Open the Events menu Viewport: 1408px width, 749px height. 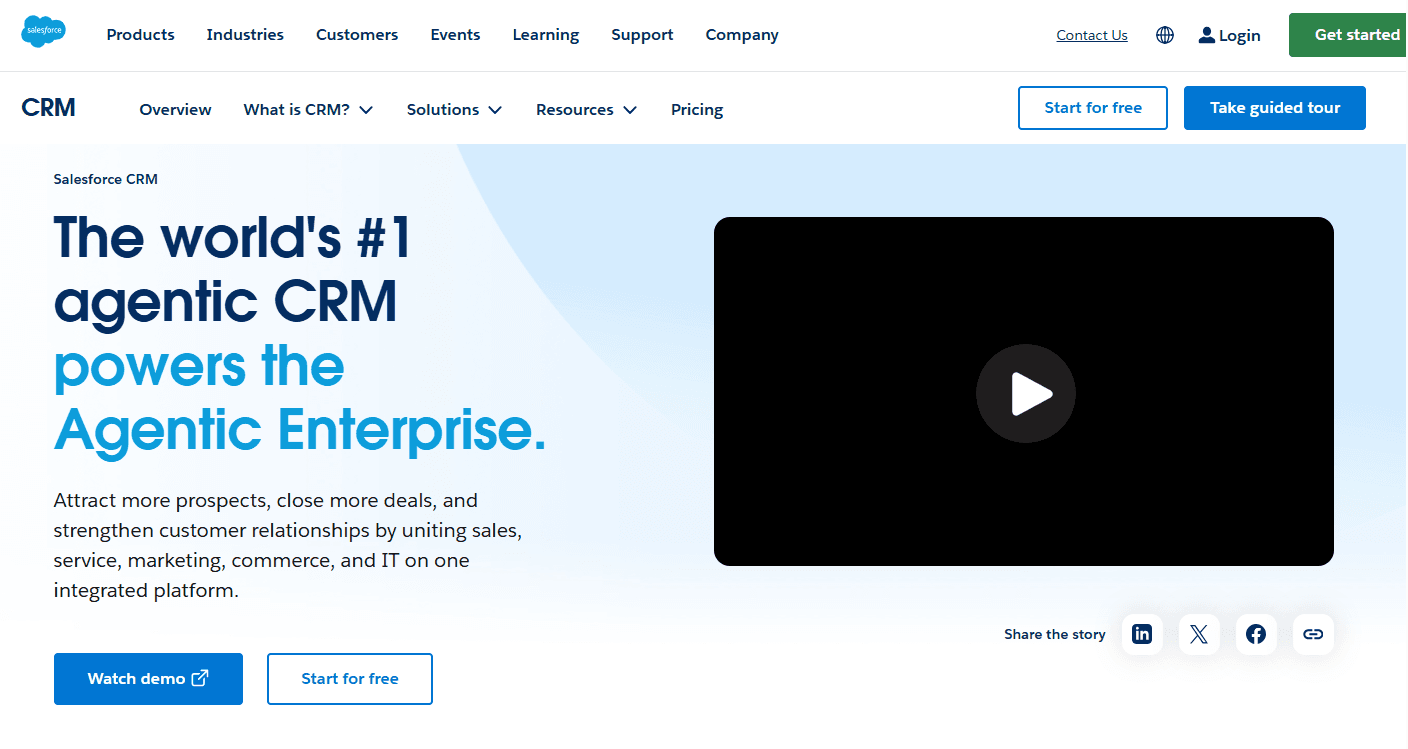(x=455, y=35)
